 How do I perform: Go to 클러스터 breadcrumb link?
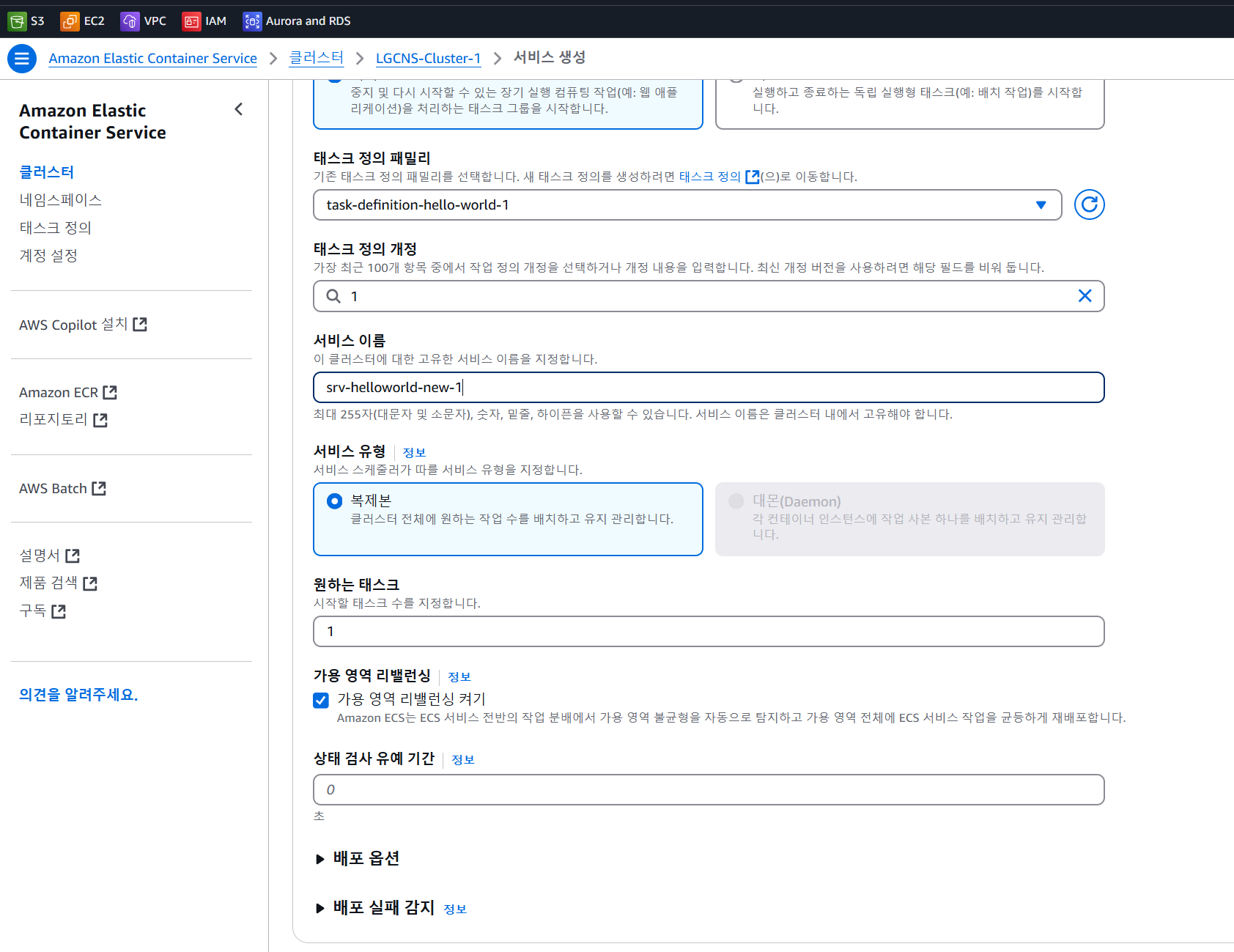click(x=317, y=58)
